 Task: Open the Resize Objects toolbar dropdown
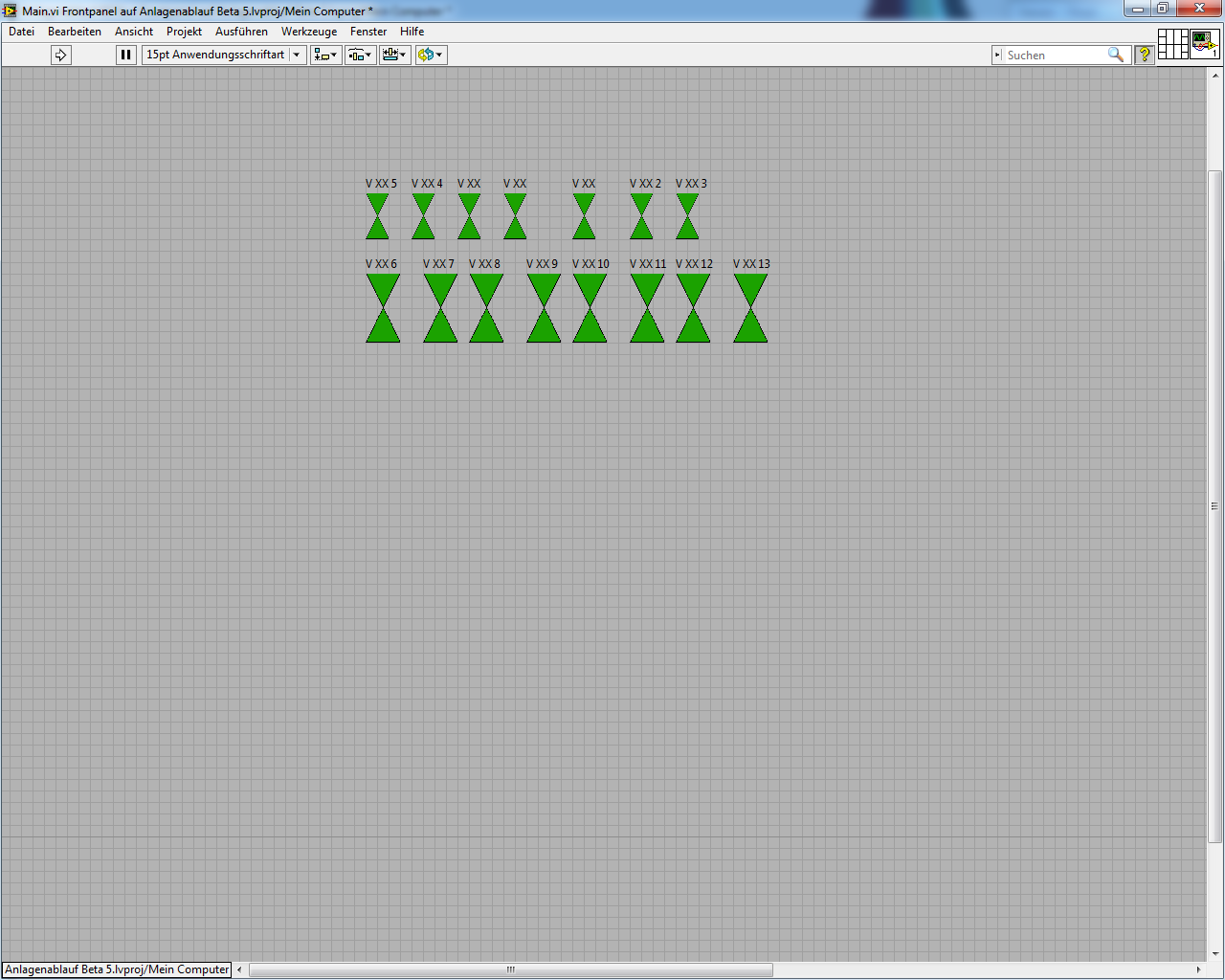tap(395, 55)
